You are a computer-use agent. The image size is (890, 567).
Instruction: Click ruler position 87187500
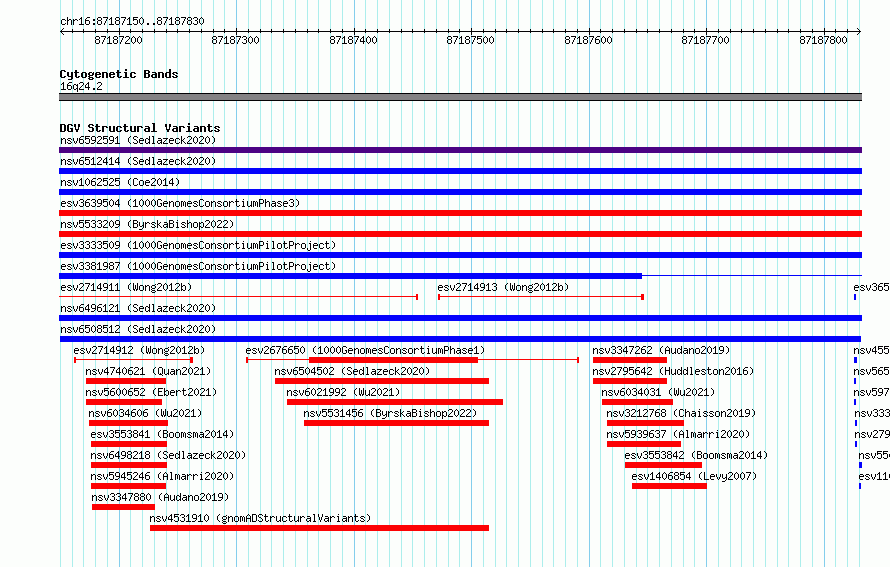pos(470,40)
